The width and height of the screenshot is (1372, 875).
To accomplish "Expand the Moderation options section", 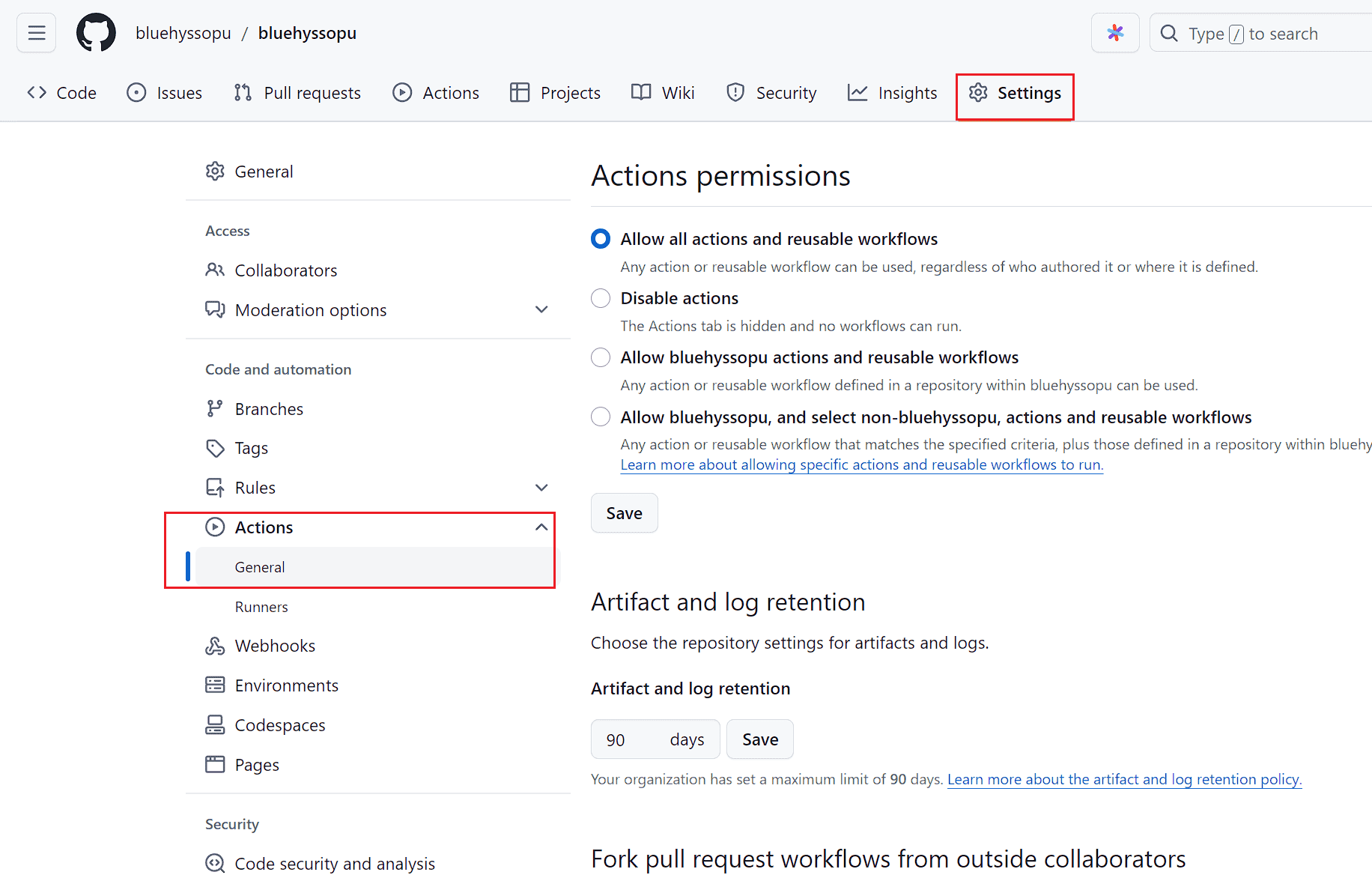I will (x=541, y=309).
